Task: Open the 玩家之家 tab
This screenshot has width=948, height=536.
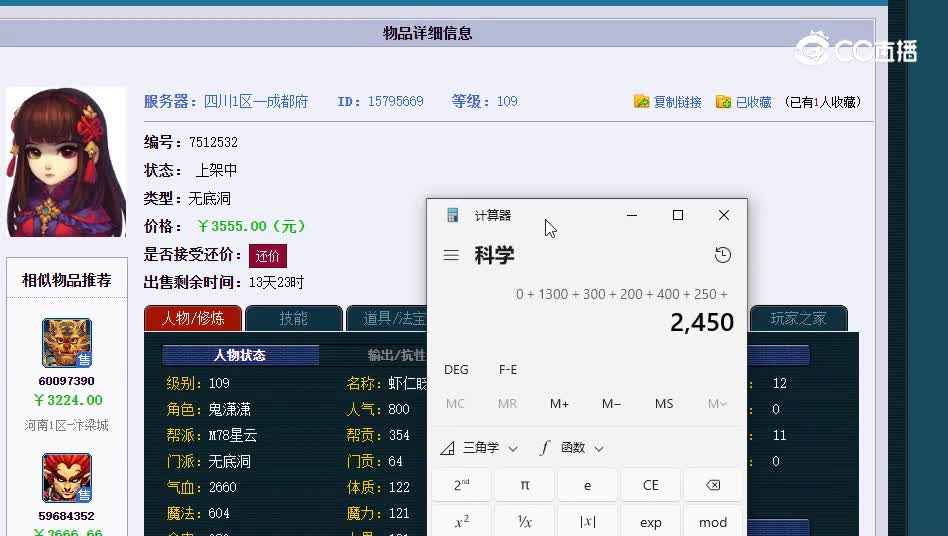Action: pos(798,318)
